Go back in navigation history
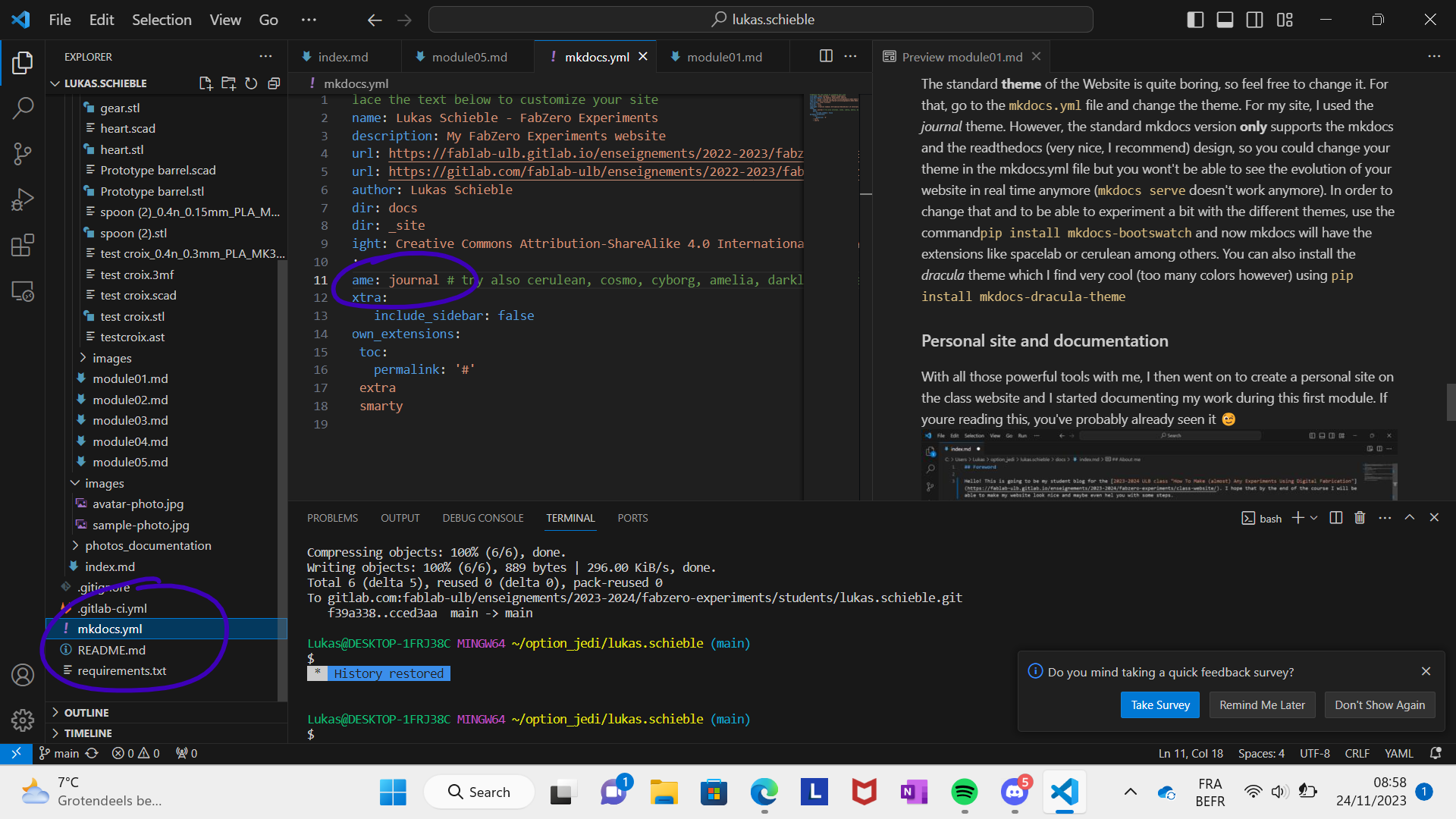The image size is (1456, 819). click(x=375, y=20)
